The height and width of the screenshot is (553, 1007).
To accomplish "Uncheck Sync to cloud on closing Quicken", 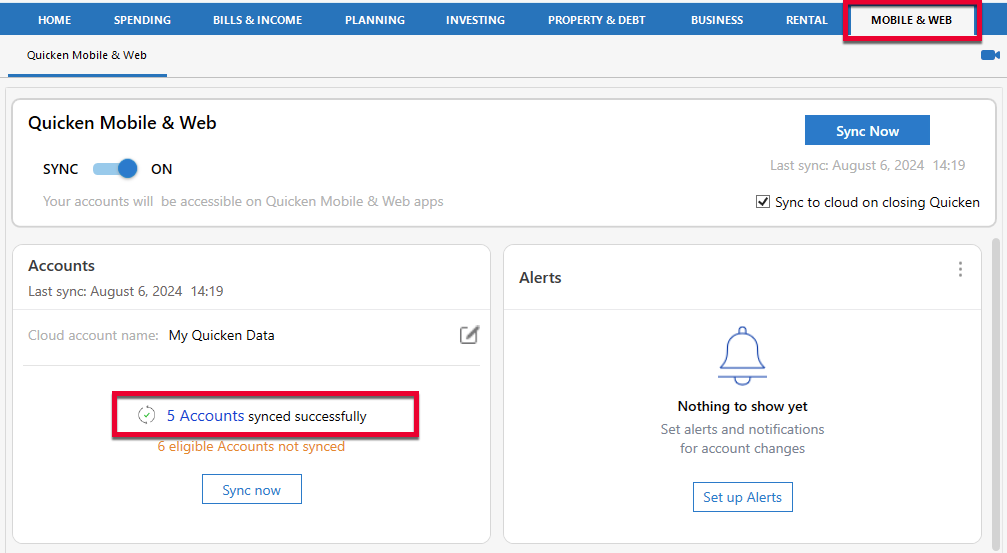I will [x=763, y=202].
